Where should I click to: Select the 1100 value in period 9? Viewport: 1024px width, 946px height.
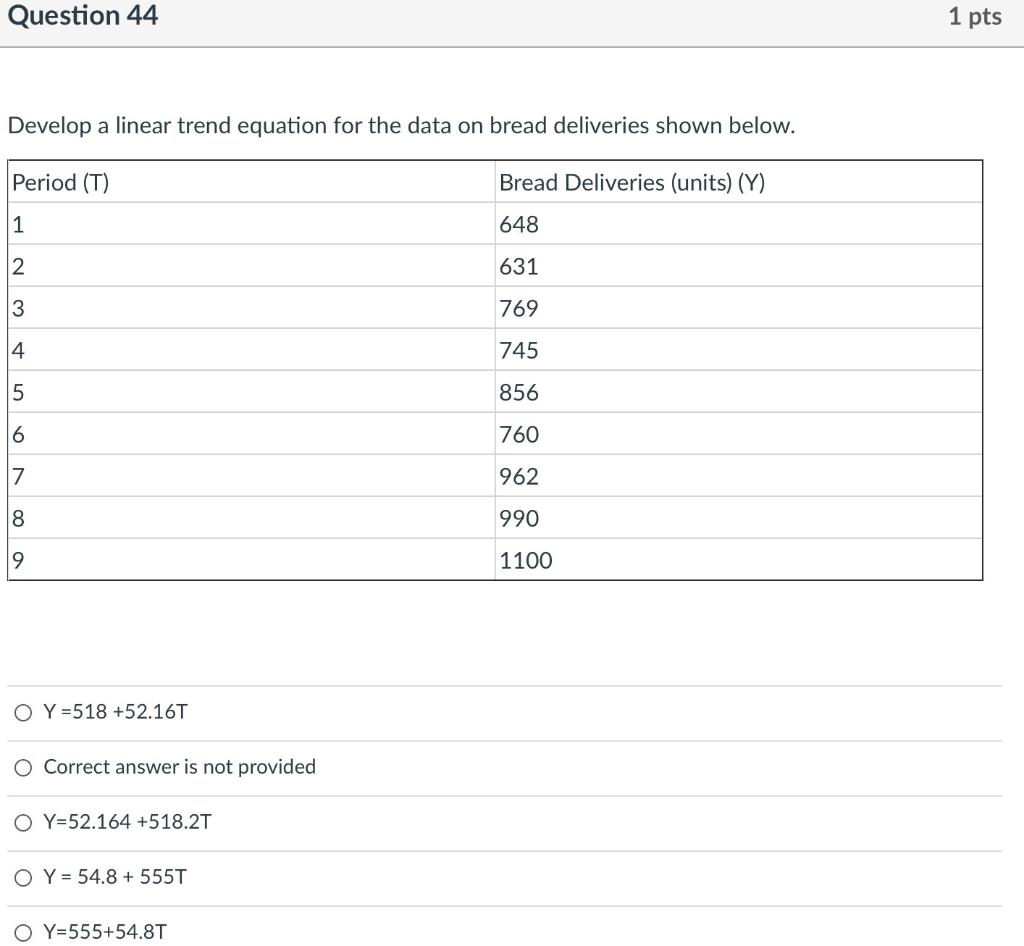point(524,560)
